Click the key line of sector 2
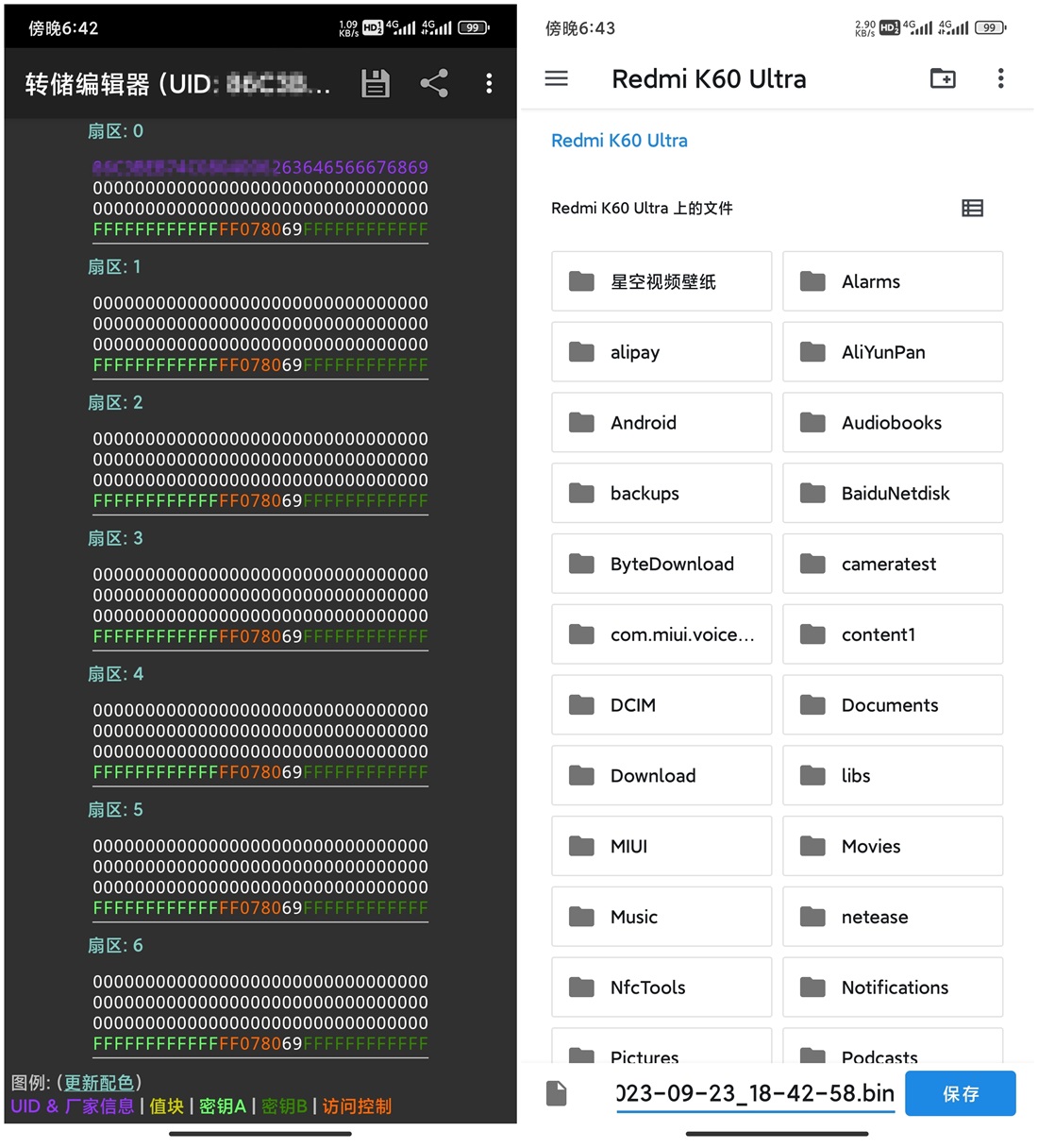Screen dimensions: 1038x1148 point(260,501)
